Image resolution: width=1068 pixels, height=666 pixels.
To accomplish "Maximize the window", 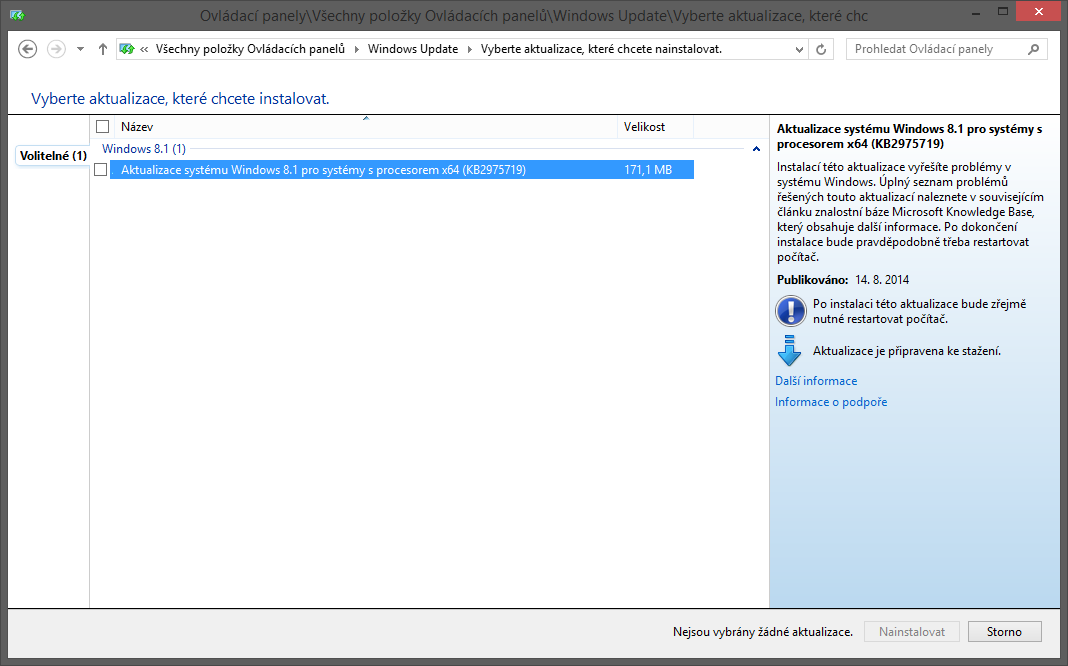I will coord(1003,11).
